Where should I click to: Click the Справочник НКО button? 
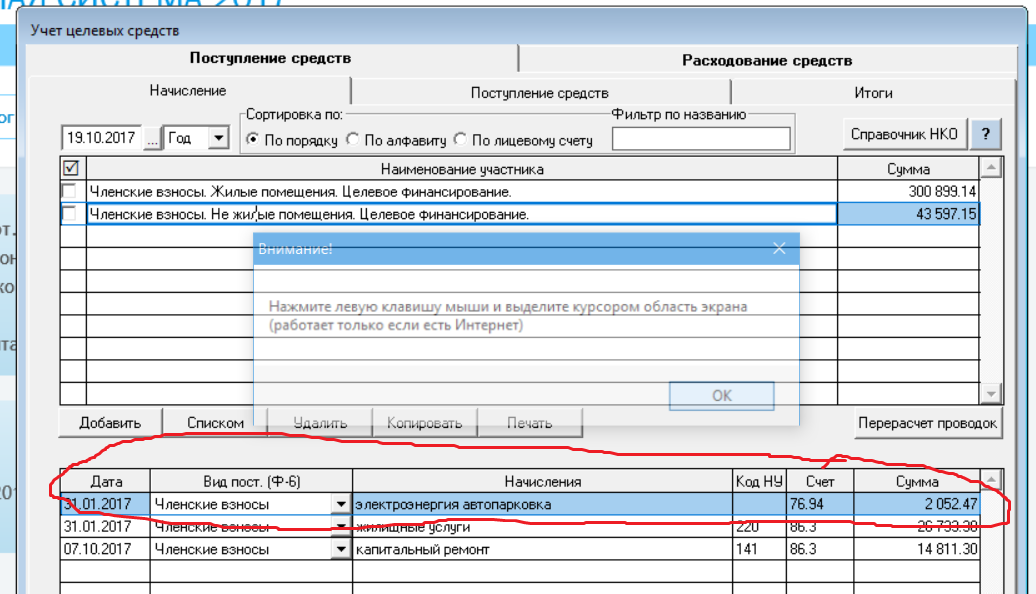[x=904, y=134]
